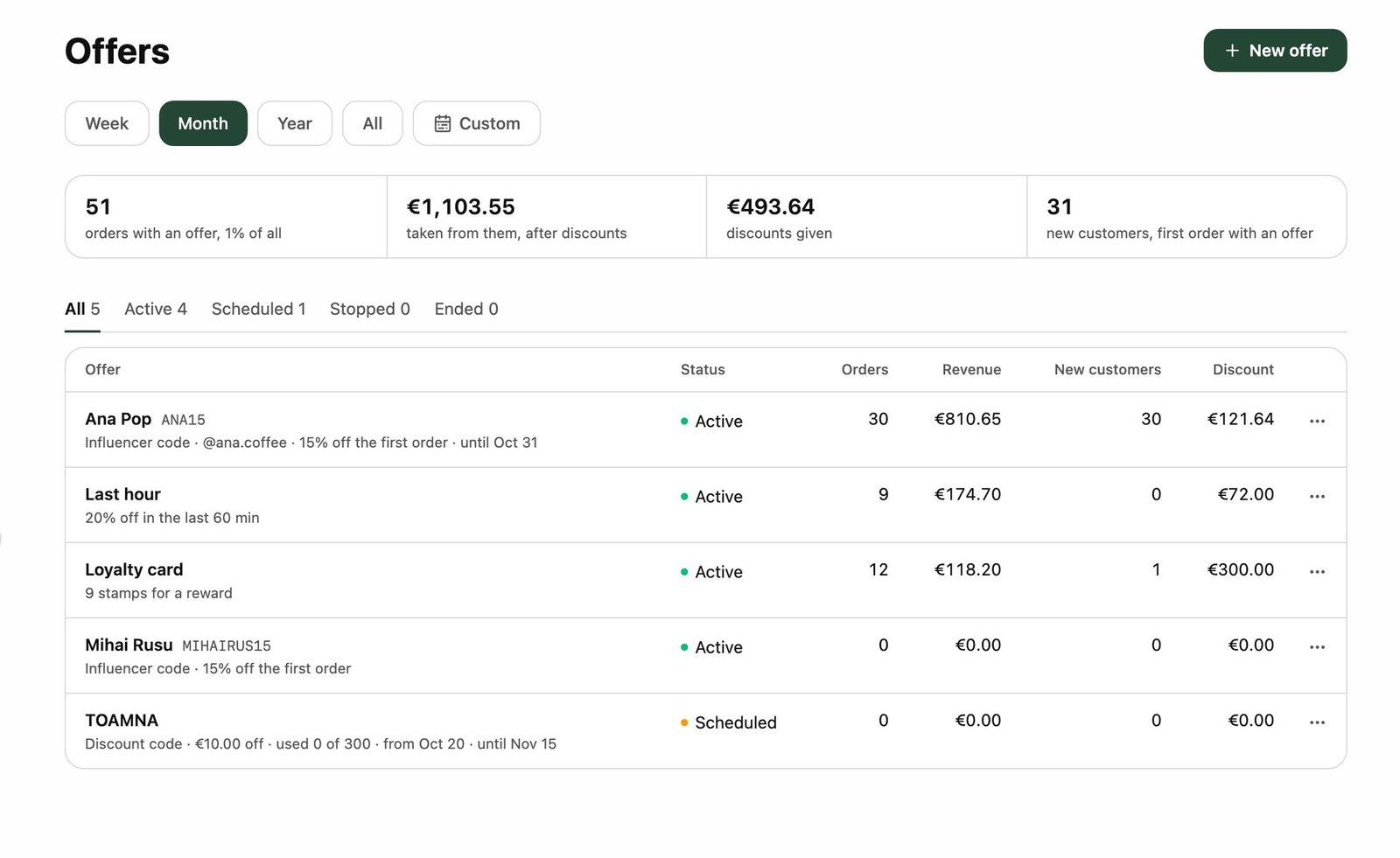Click the ANA15 code label
Screen dimensions: 1400x858
(x=184, y=420)
